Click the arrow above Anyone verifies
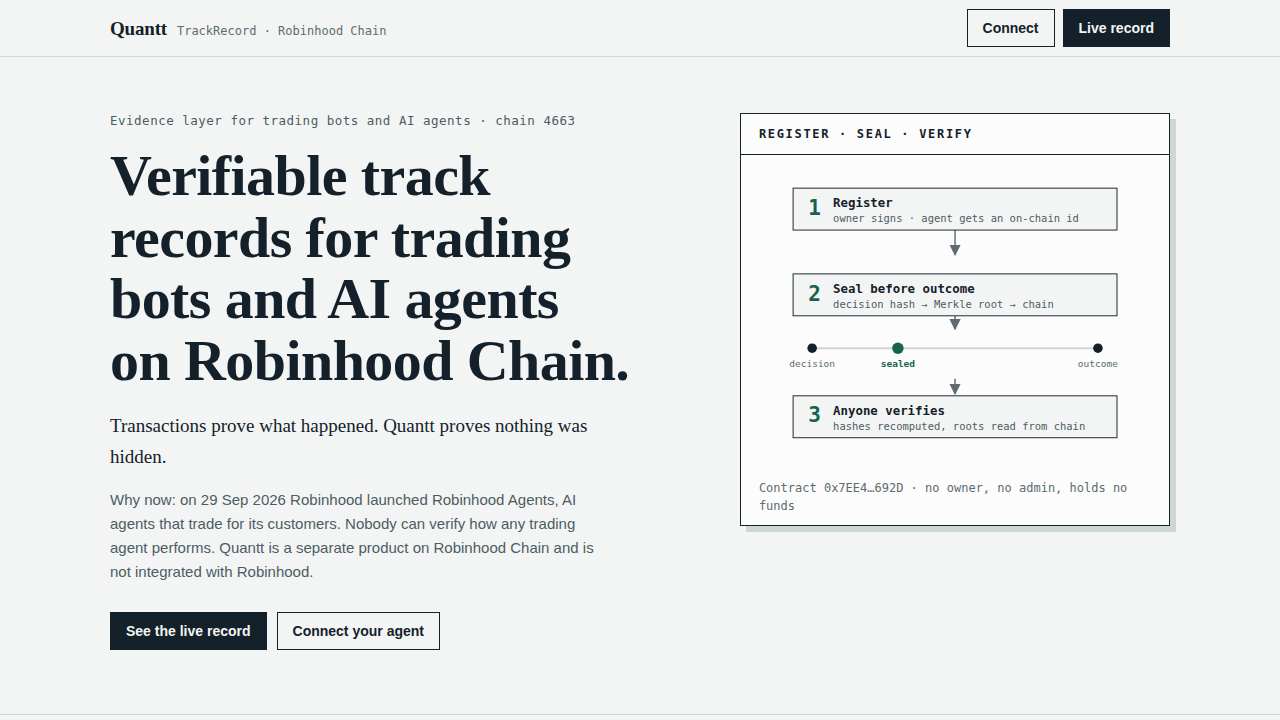The height and width of the screenshot is (720, 1280). [x=955, y=387]
